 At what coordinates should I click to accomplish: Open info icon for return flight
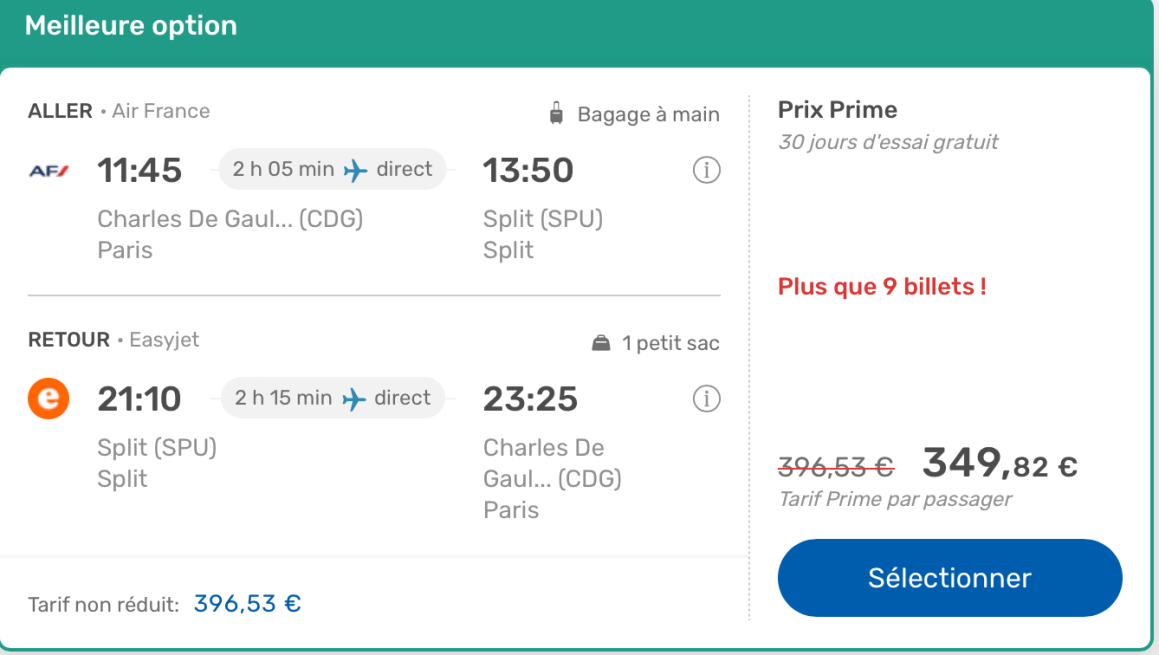(x=706, y=399)
